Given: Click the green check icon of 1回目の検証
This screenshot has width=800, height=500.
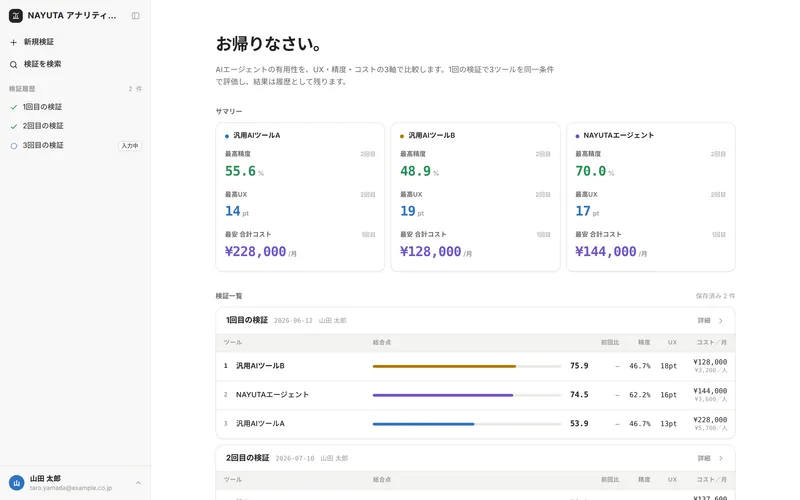Looking at the screenshot, I should click(14, 107).
